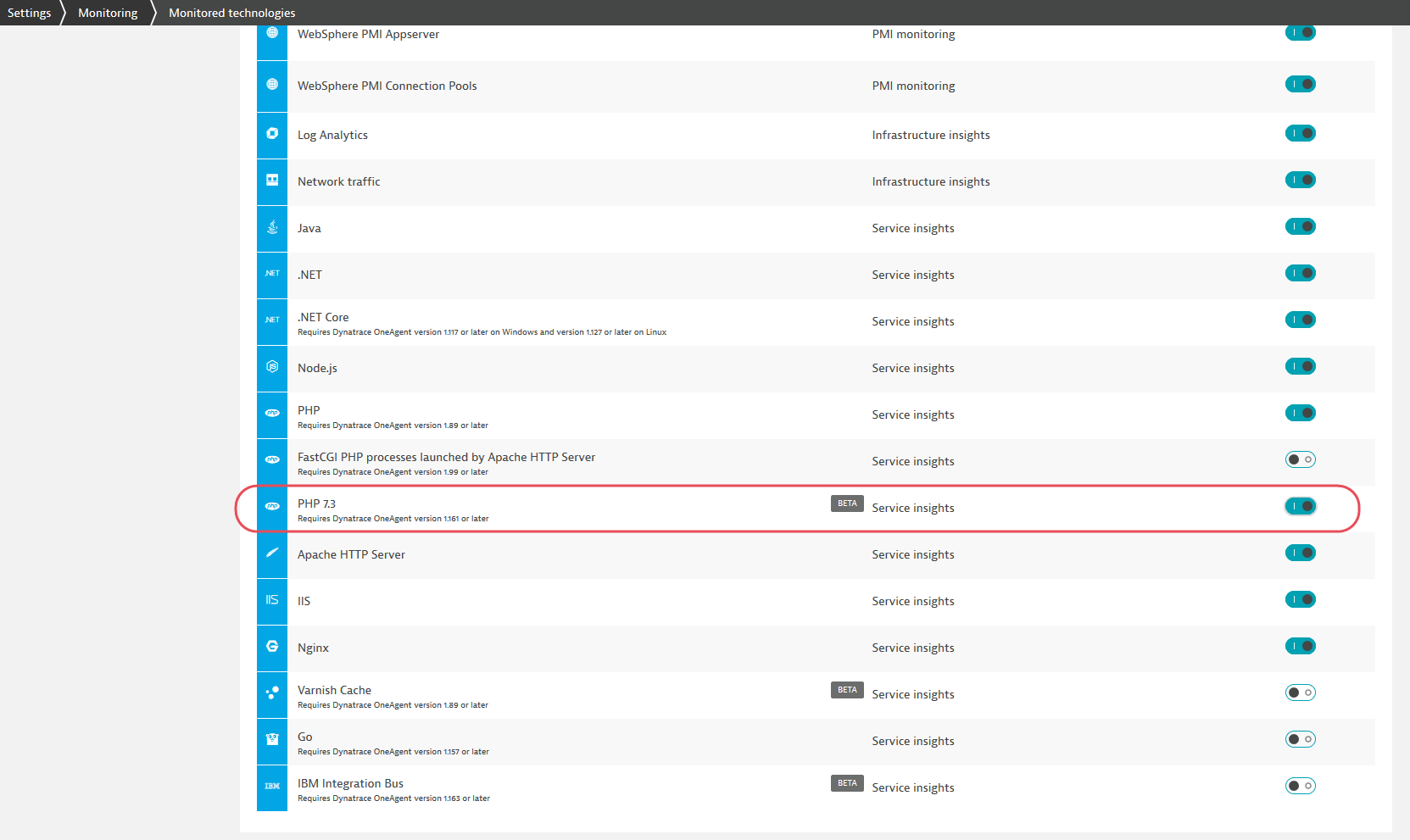Click the WebSphere PMI Appserver row icon
This screenshot has width=1410, height=840.
(x=272, y=33)
